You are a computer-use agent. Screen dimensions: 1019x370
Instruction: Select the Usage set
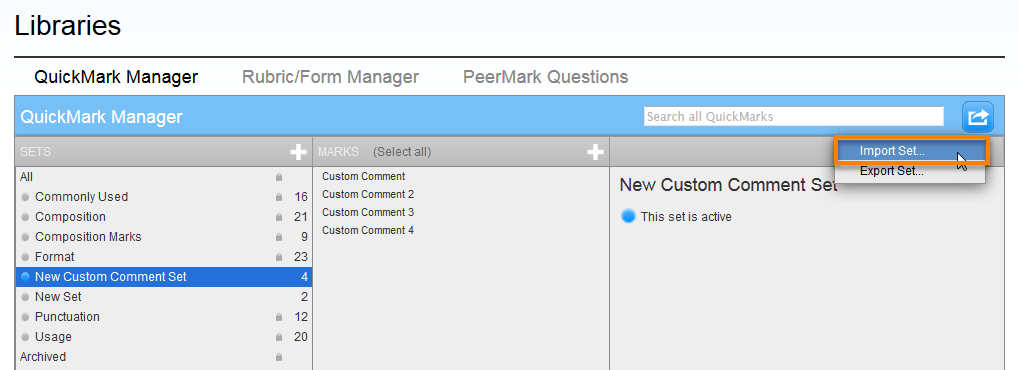point(164,337)
